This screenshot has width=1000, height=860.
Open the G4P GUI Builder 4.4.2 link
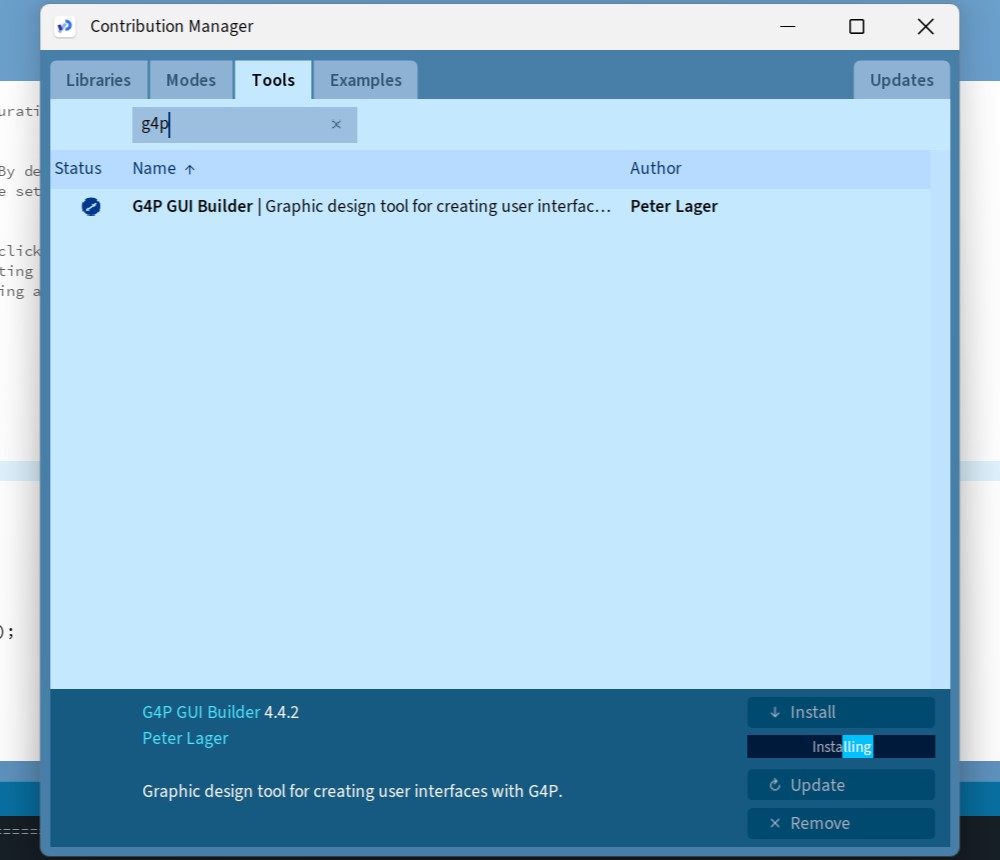coord(201,712)
